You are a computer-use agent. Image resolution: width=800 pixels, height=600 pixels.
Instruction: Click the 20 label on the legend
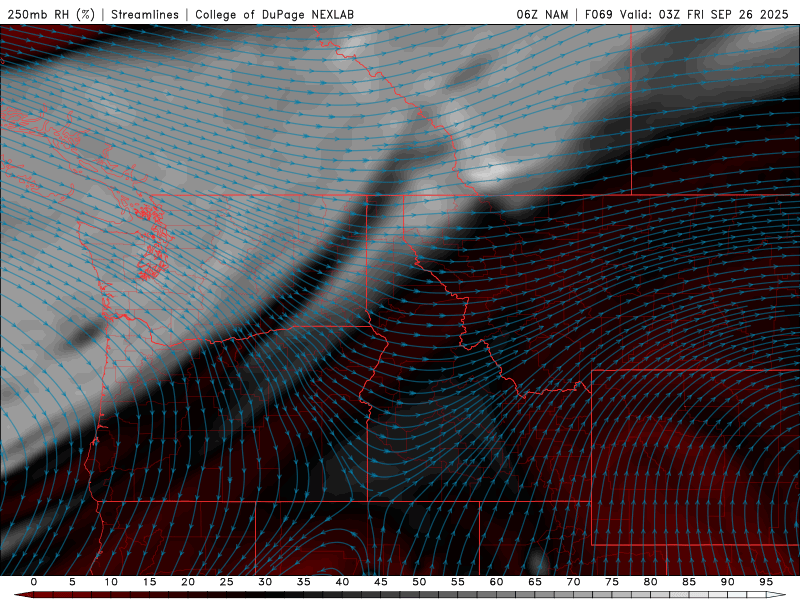tap(188, 582)
